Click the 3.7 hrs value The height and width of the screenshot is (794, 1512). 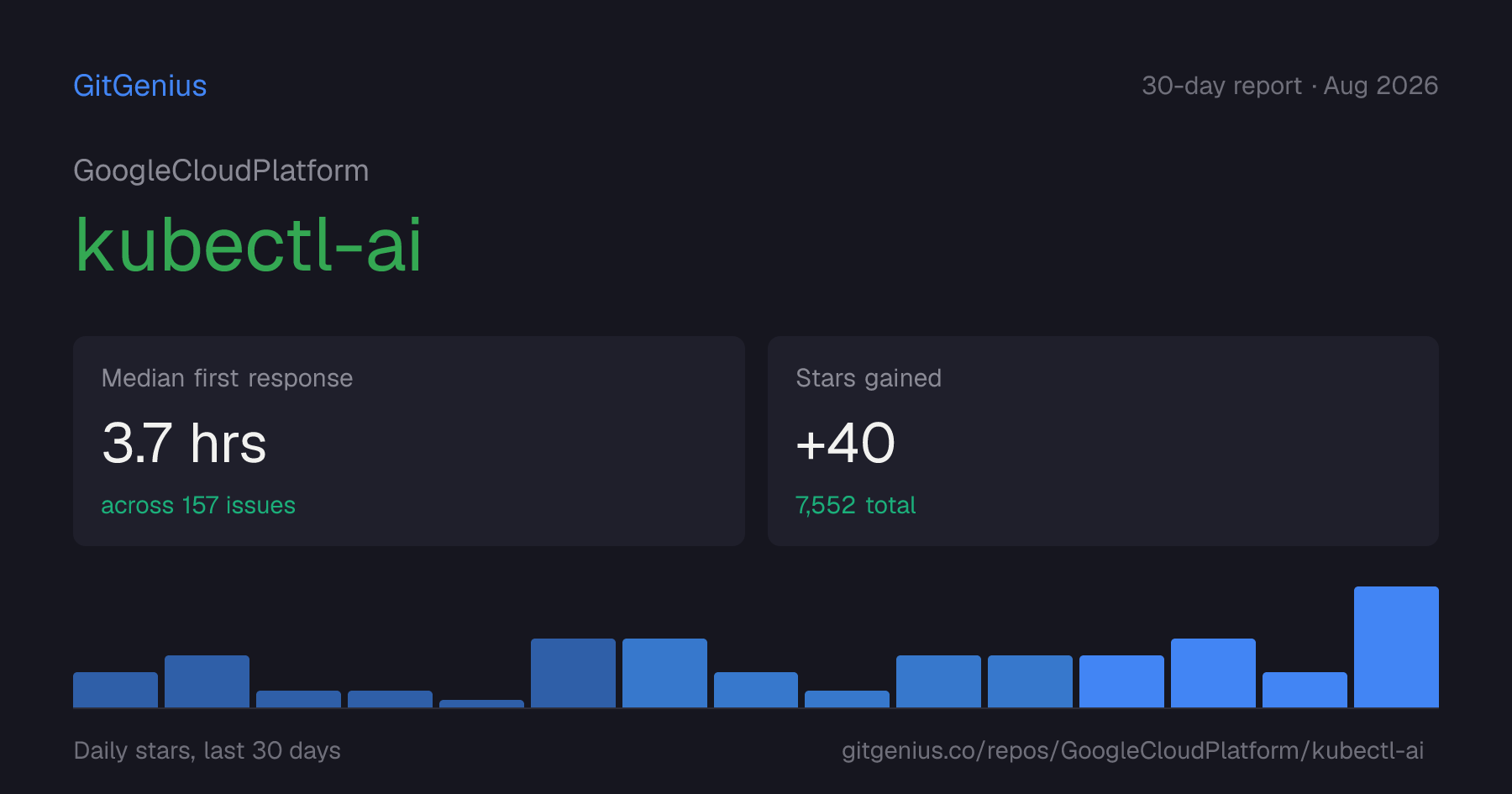(184, 443)
